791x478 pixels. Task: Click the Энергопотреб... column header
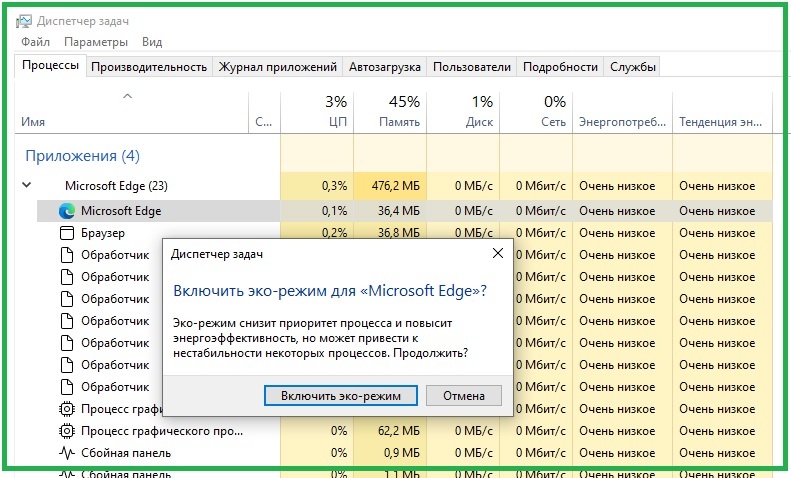(623, 112)
